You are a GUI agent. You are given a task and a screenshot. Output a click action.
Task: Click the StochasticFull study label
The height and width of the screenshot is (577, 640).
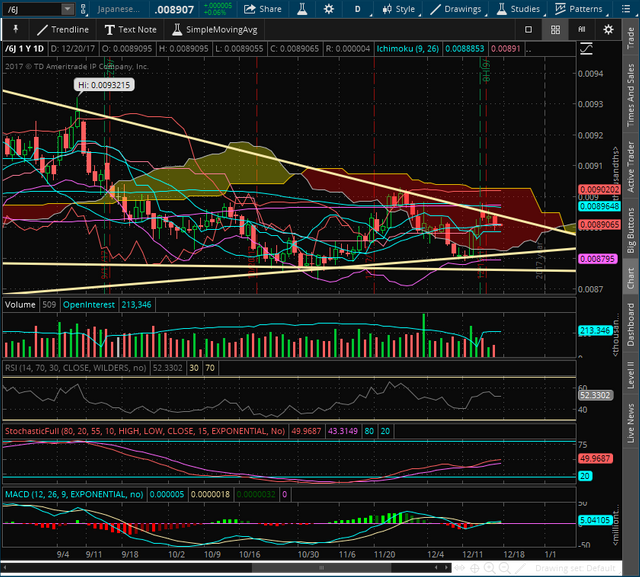click(x=145, y=431)
